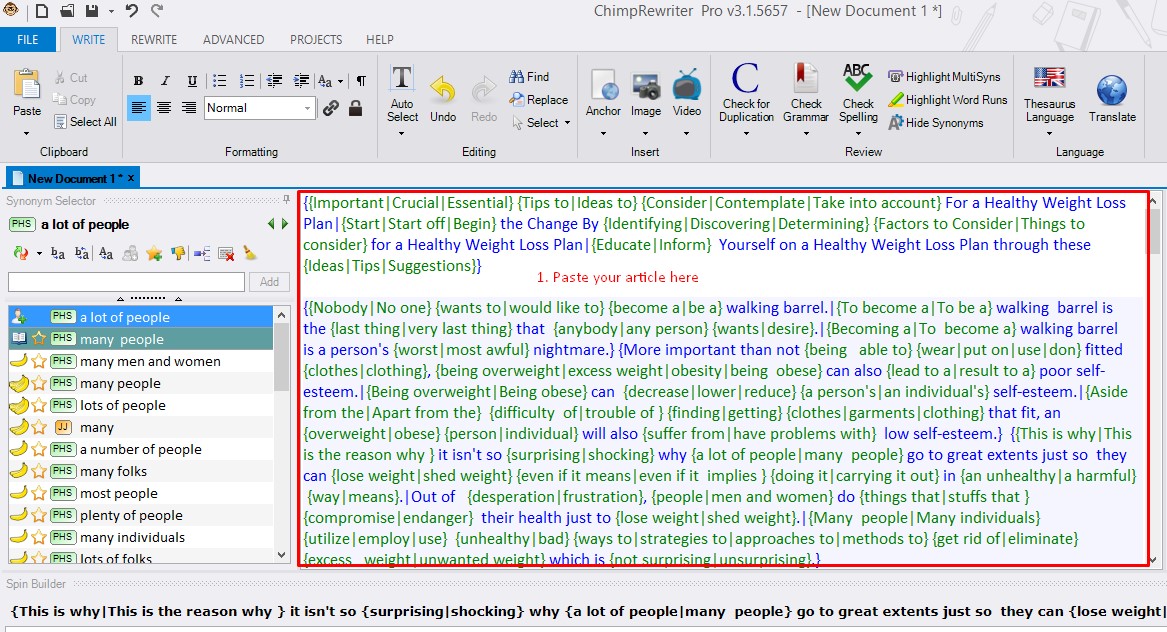Open the FILE menu
This screenshot has height=632, width=1167.
(x=28, y=39)
